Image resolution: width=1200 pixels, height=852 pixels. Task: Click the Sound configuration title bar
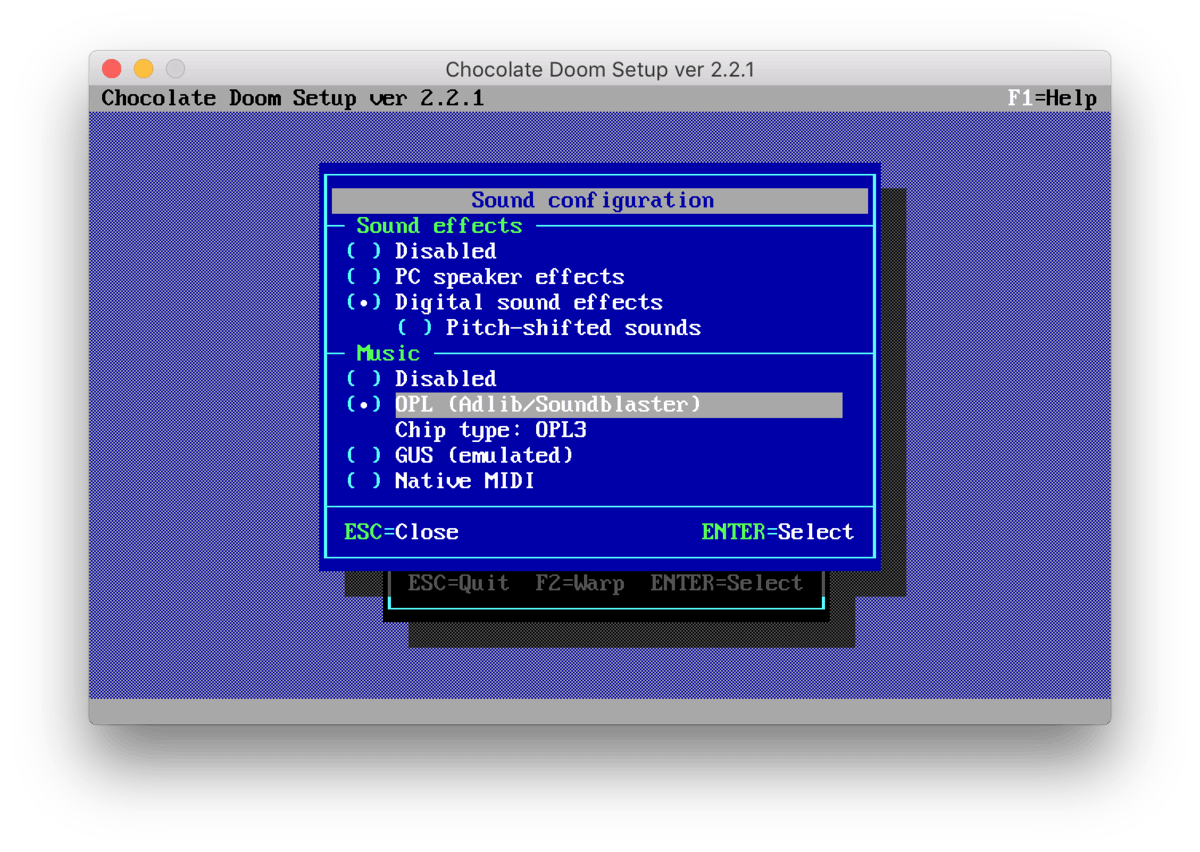click(600, 200)
